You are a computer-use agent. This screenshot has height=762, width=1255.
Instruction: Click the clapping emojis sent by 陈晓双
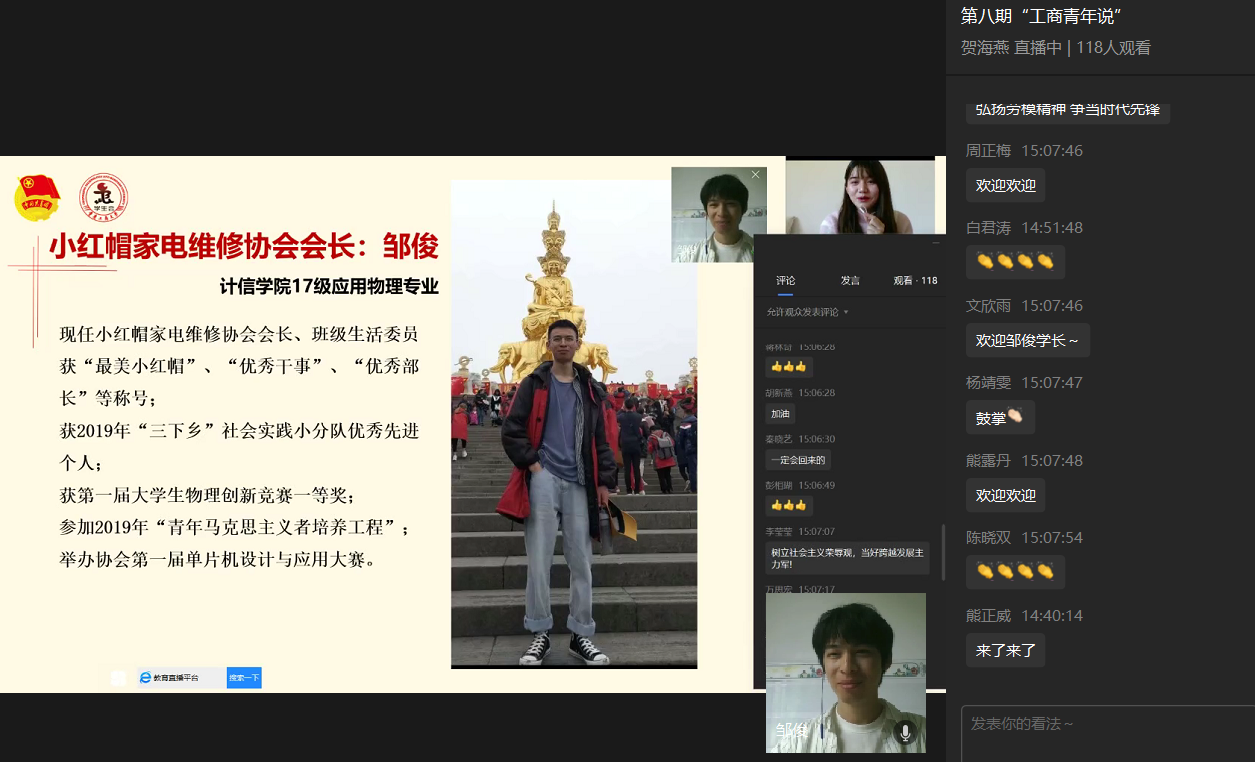pos(1015,572)
